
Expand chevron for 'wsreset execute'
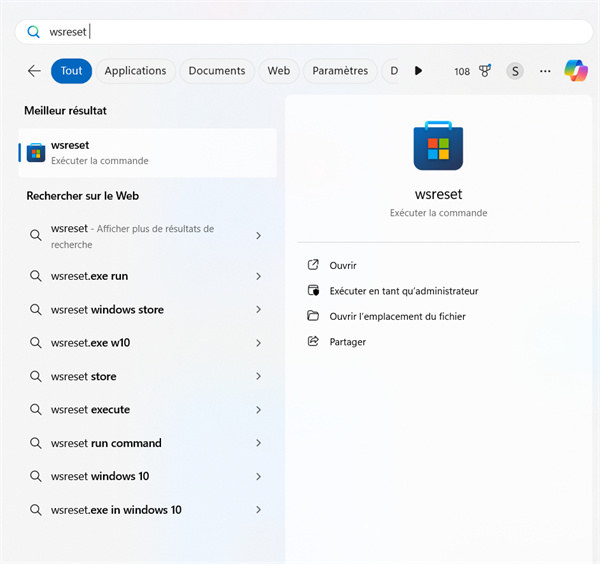(x=259, y=410)
